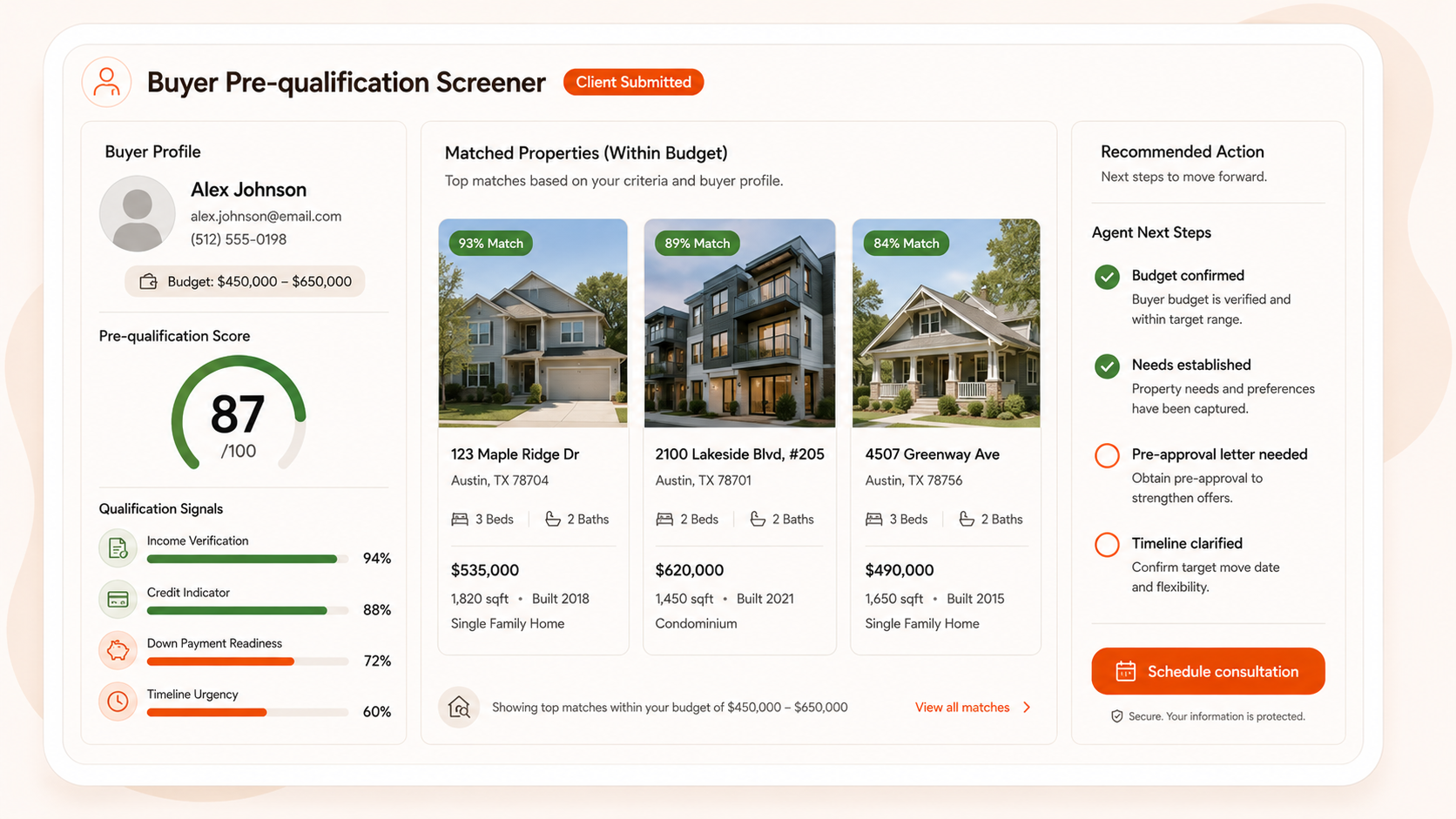Click the phone number (512) 555-0198
1456x819 pixels.
(x=239, y=239)
